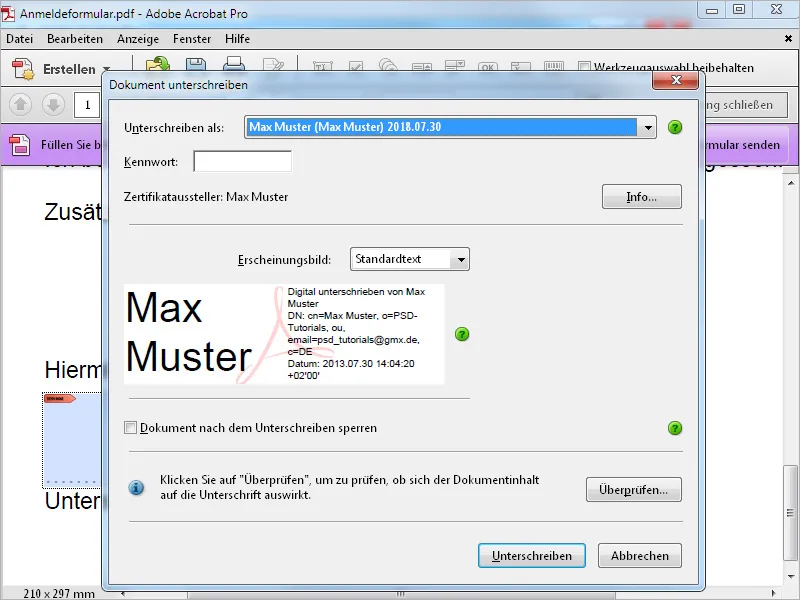Click the Erstellen PDF icon

[x=23, y=69]
